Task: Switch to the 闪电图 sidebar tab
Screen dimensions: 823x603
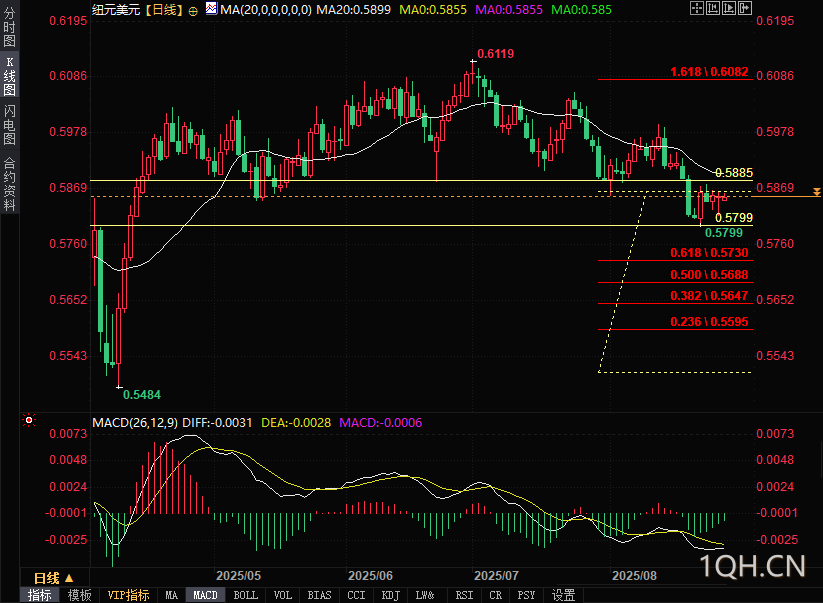Action: (10, 125)
